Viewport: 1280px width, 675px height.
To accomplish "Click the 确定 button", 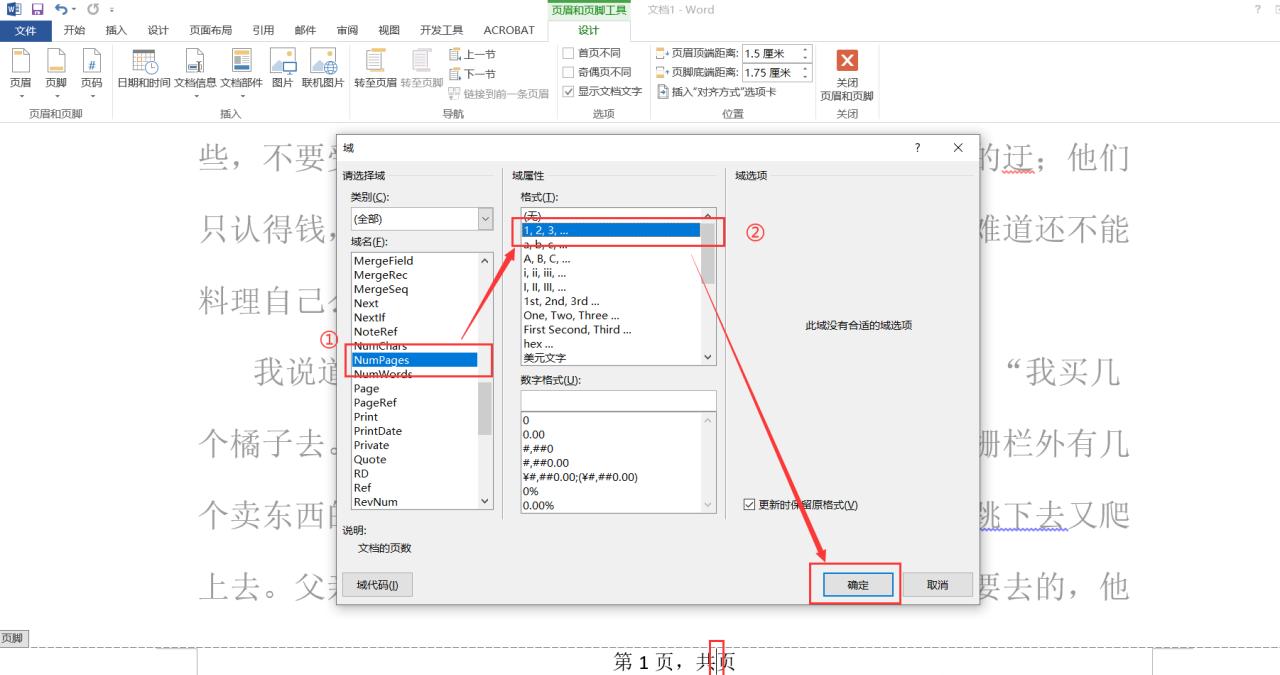I will pyautogui.click(x=858, y=585).
